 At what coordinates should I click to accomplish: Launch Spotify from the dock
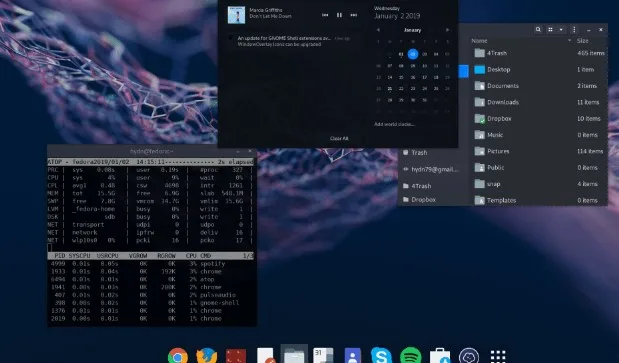(411, 356)
